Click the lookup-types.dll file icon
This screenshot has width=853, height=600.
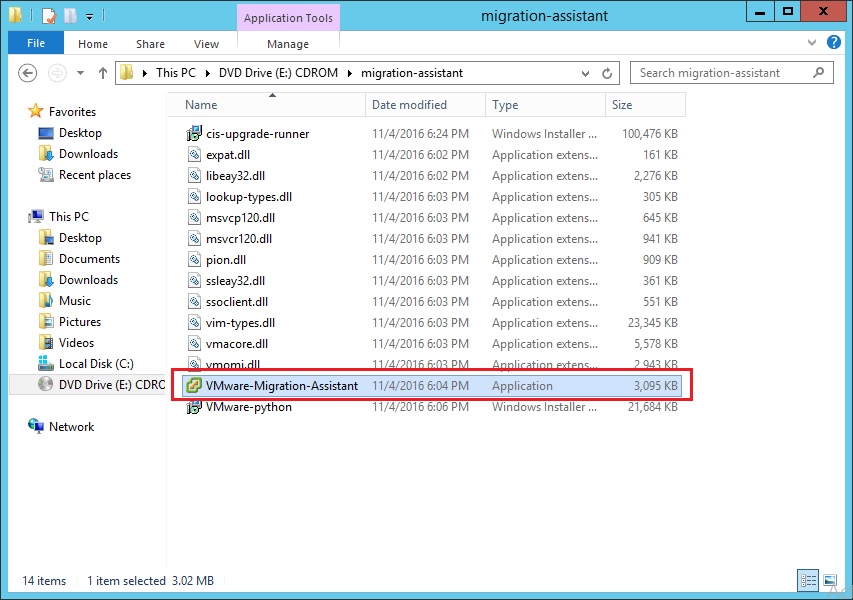(x=194, y=196)
